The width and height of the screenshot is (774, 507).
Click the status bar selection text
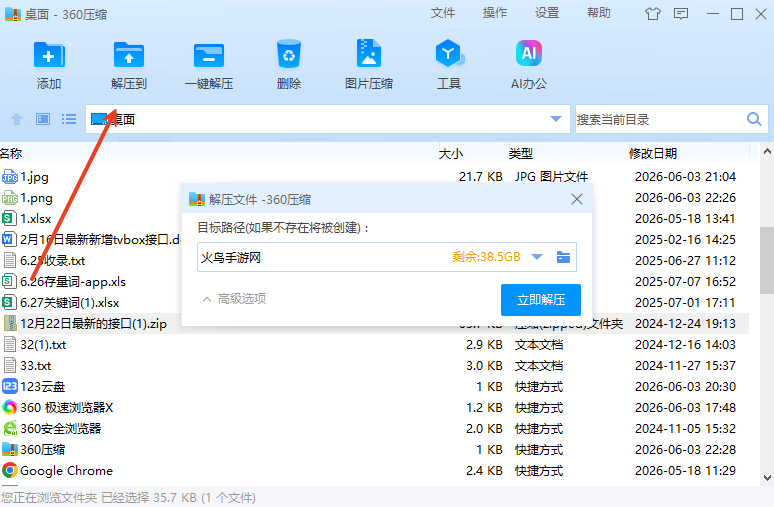[x=128, y=498]
